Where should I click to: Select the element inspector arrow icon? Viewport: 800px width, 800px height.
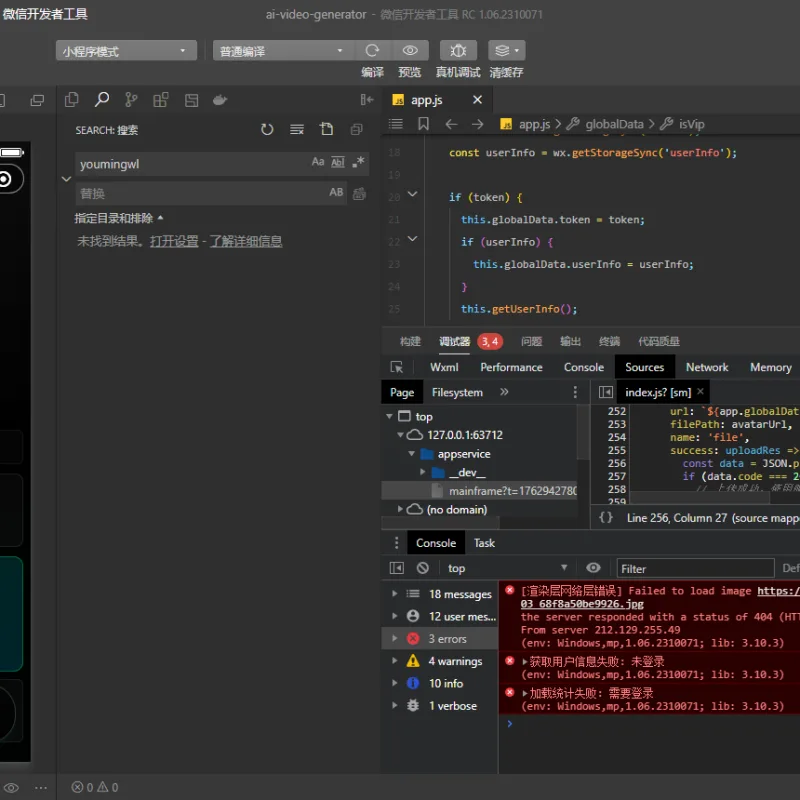coord(396,367)
